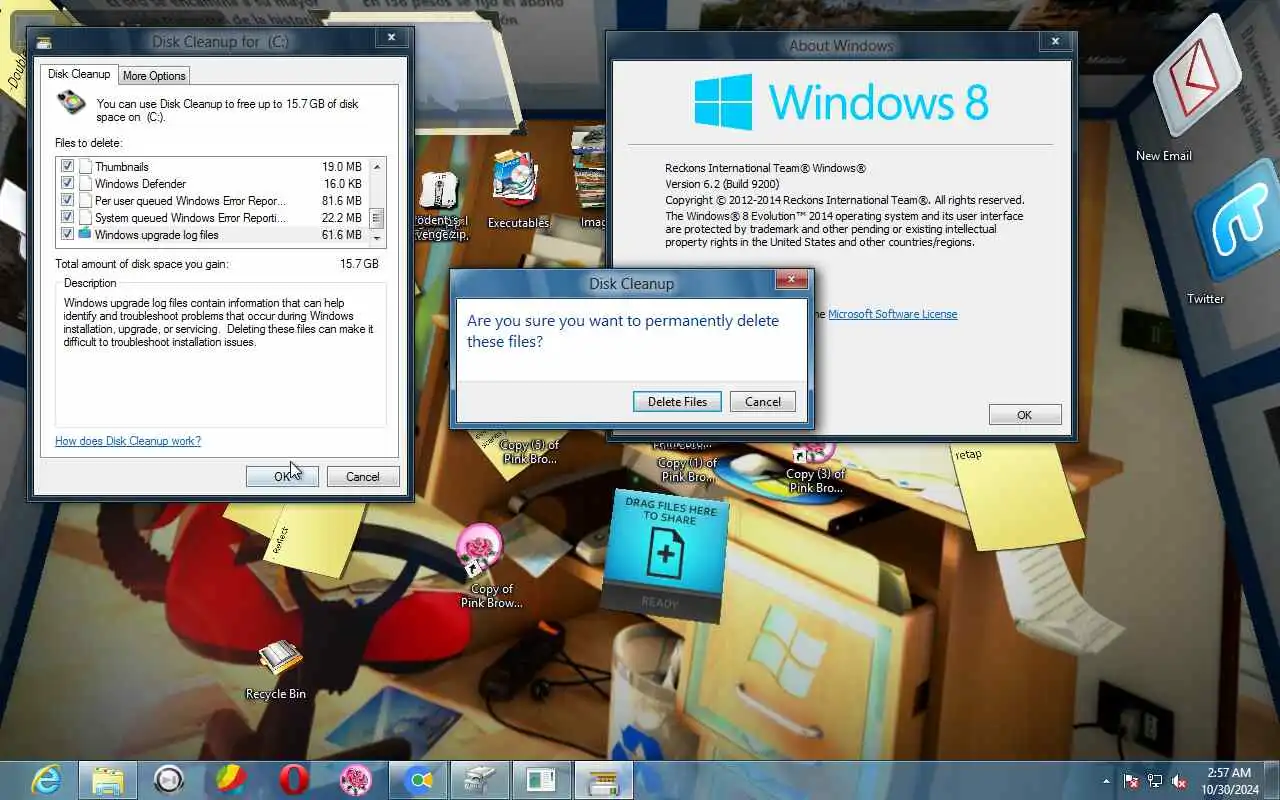
Task: Open Internet Explorer from the taskbar
Action: [x=45, y=780]
